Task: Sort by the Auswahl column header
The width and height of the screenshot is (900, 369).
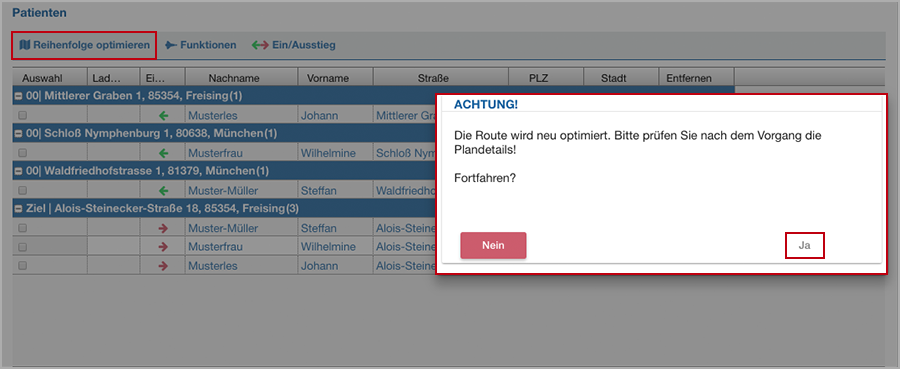Action: (x=50, y=78)
